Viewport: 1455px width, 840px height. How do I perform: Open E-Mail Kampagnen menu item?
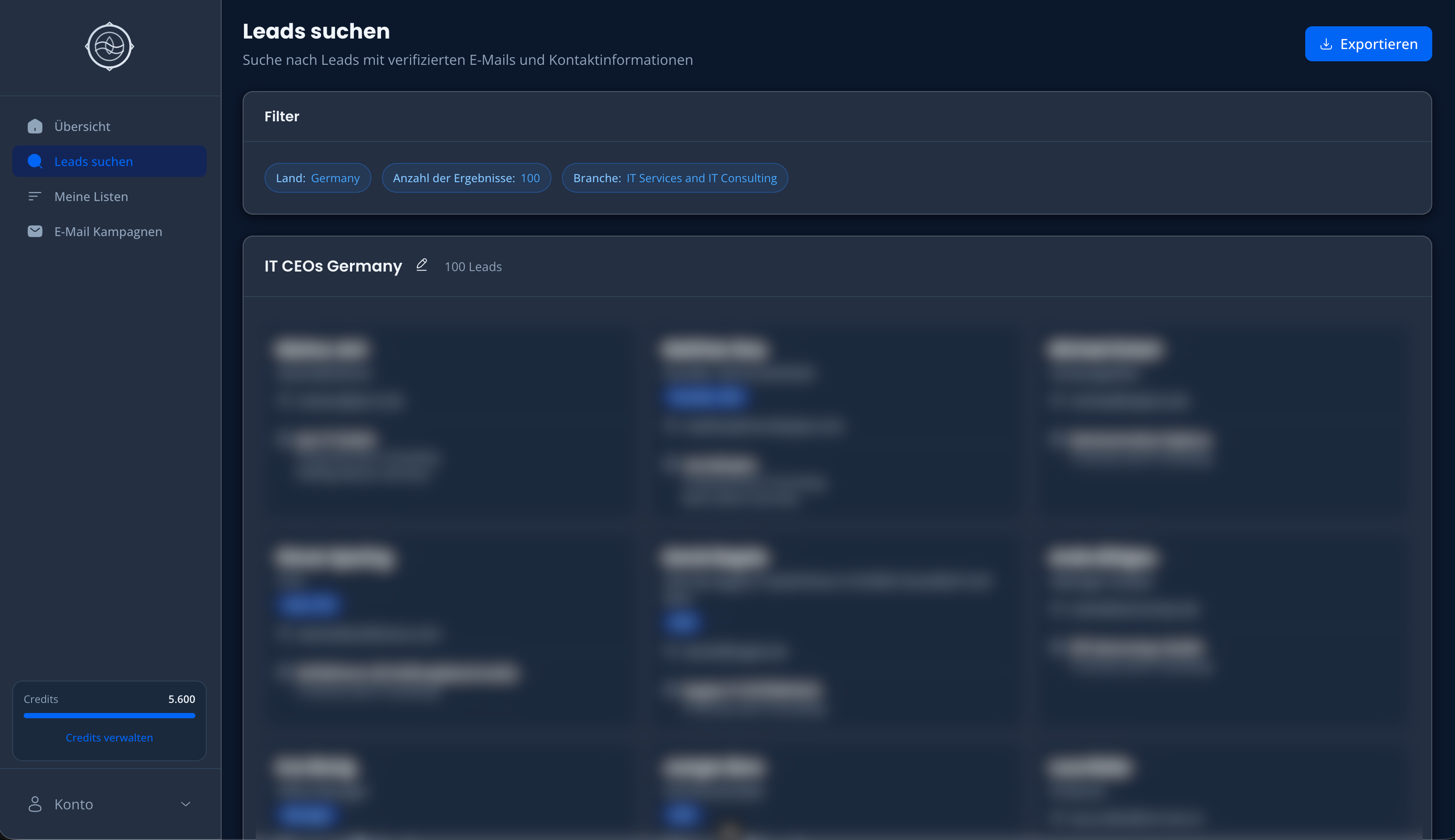click(x=108, y=231)
